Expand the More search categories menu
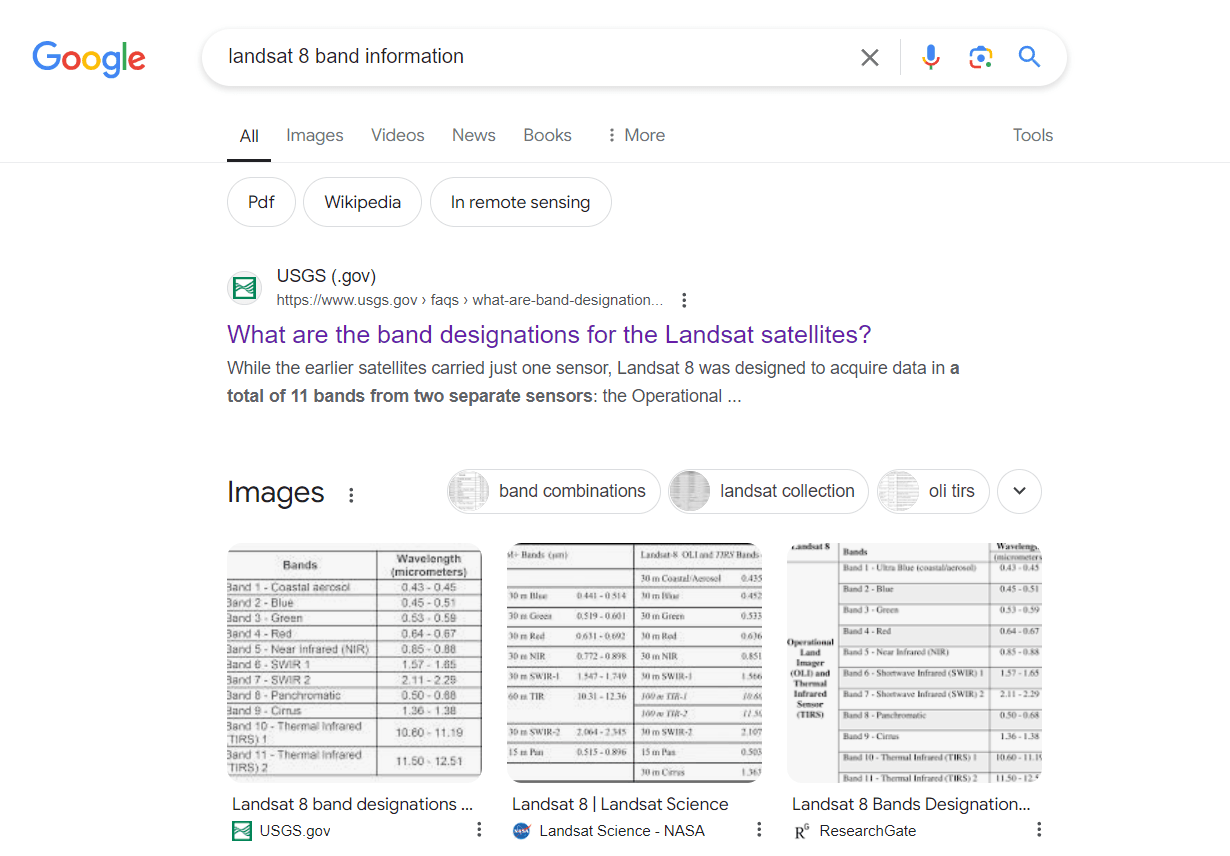The image size is (1230, 856). [x=635, y=135]
